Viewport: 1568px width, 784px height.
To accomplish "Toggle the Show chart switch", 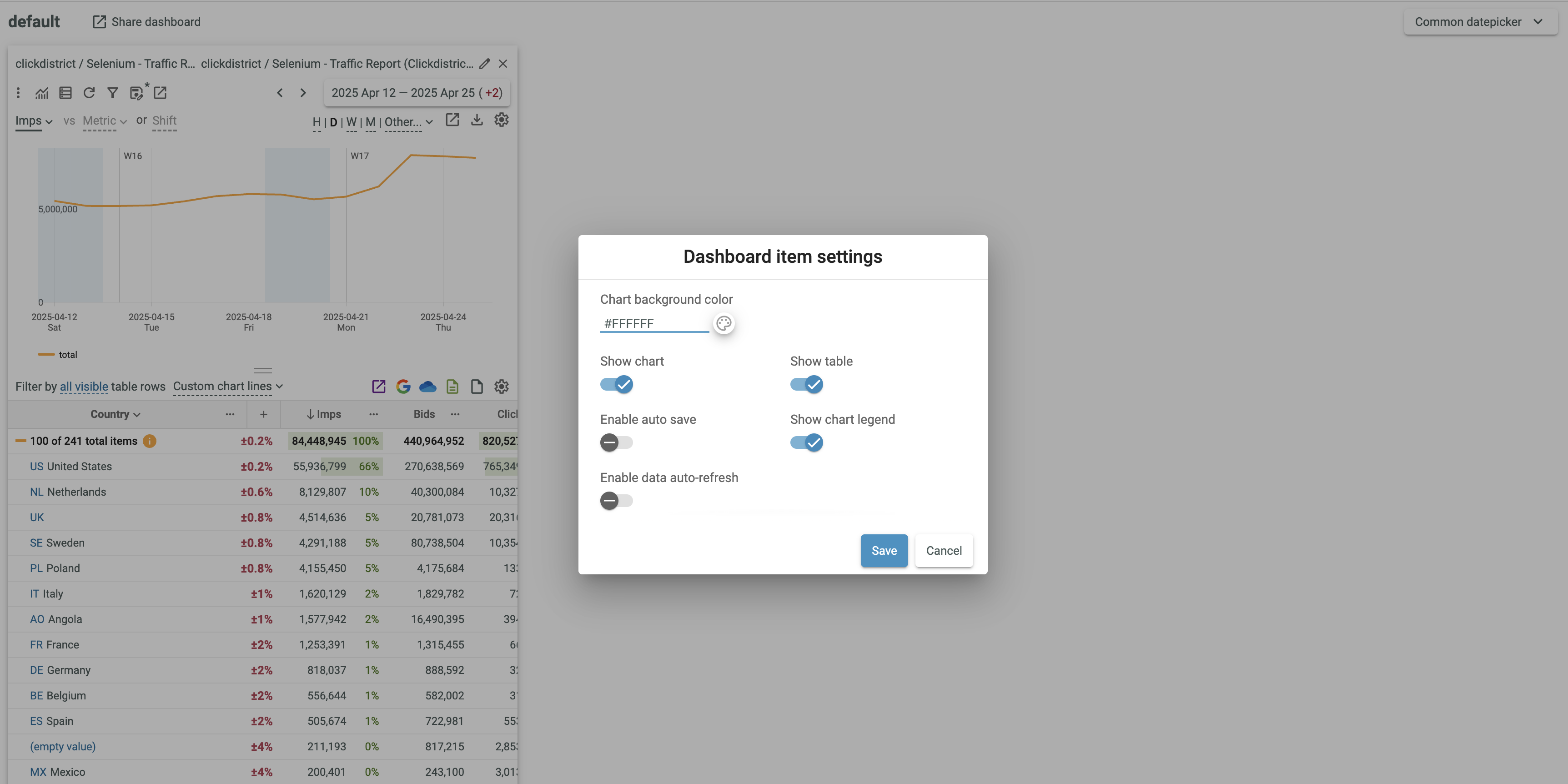I will coord(616,385).
